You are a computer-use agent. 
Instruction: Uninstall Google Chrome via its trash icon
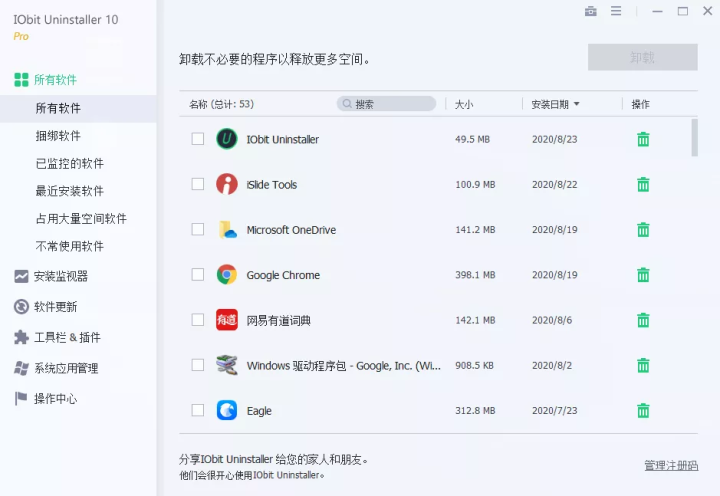click(643, 275)
